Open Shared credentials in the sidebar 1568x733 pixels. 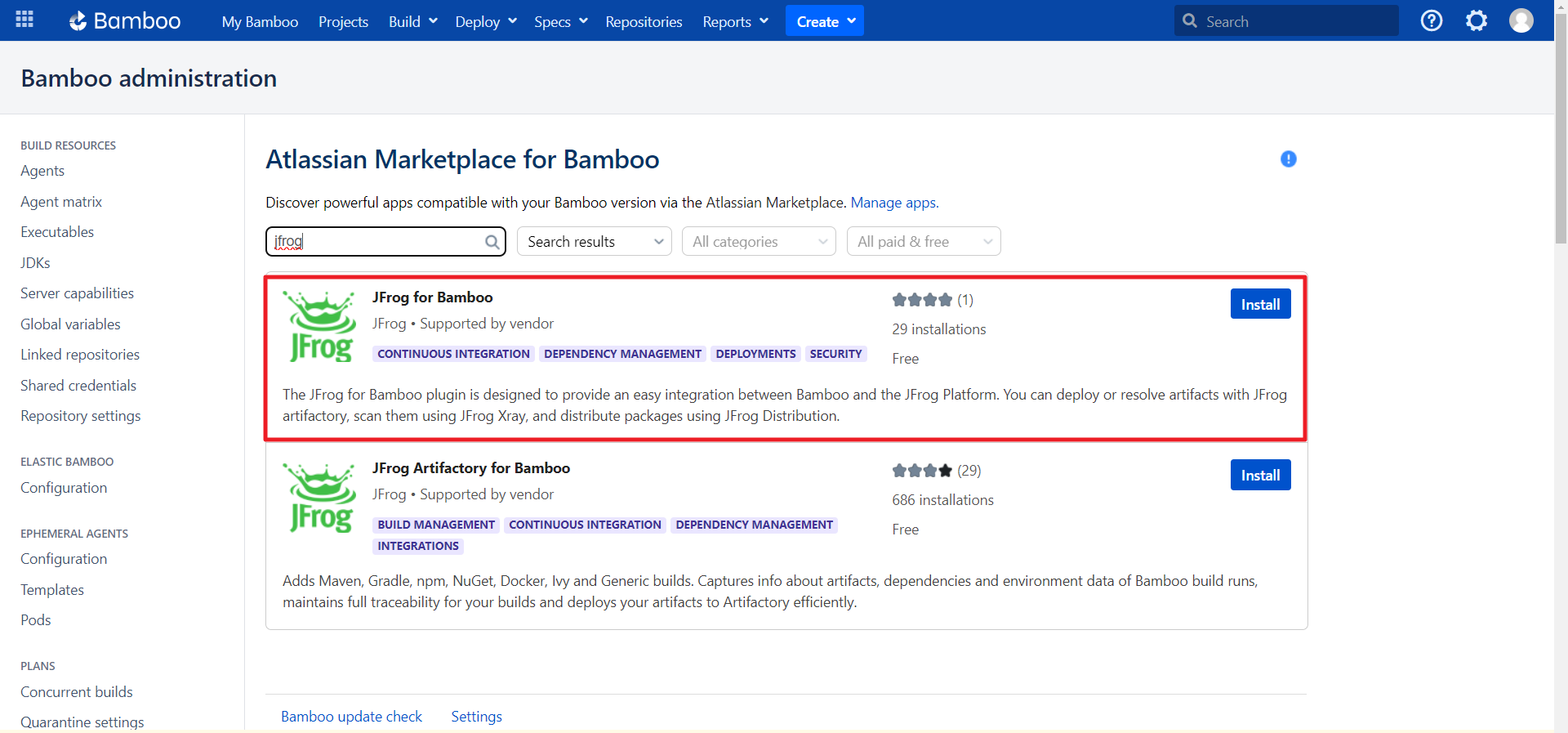click(x=78, y=386)
